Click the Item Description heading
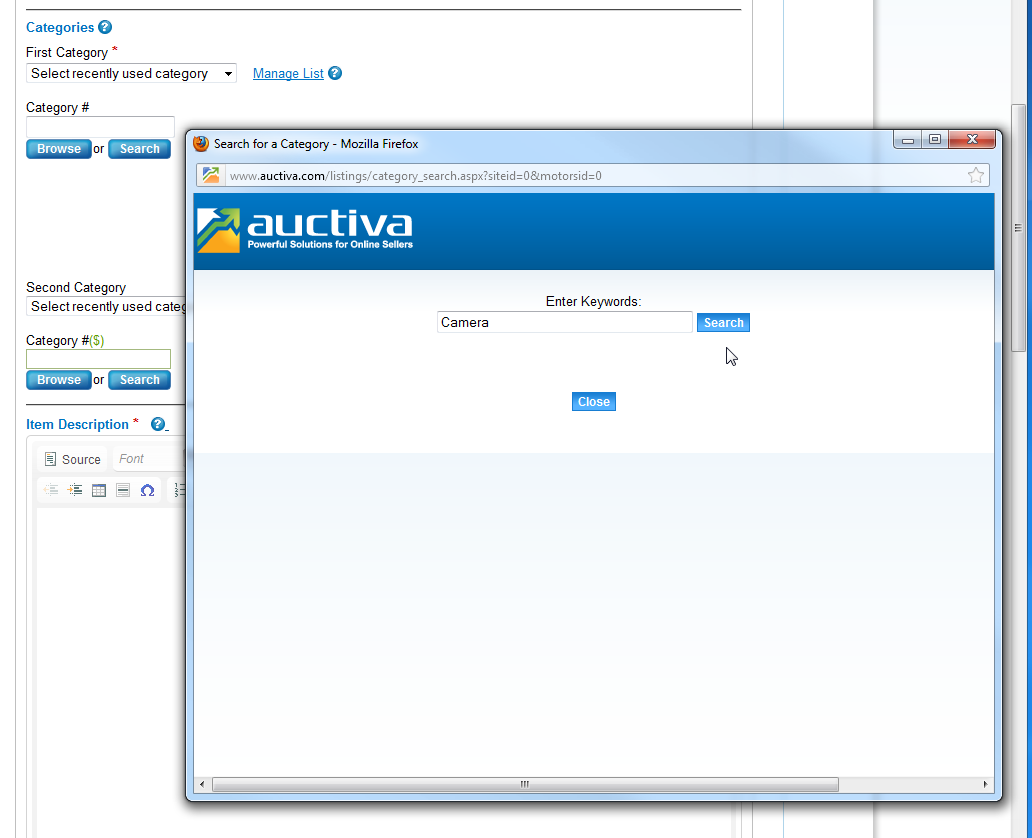The image size is (1032, 838). (x=77, y=424)
